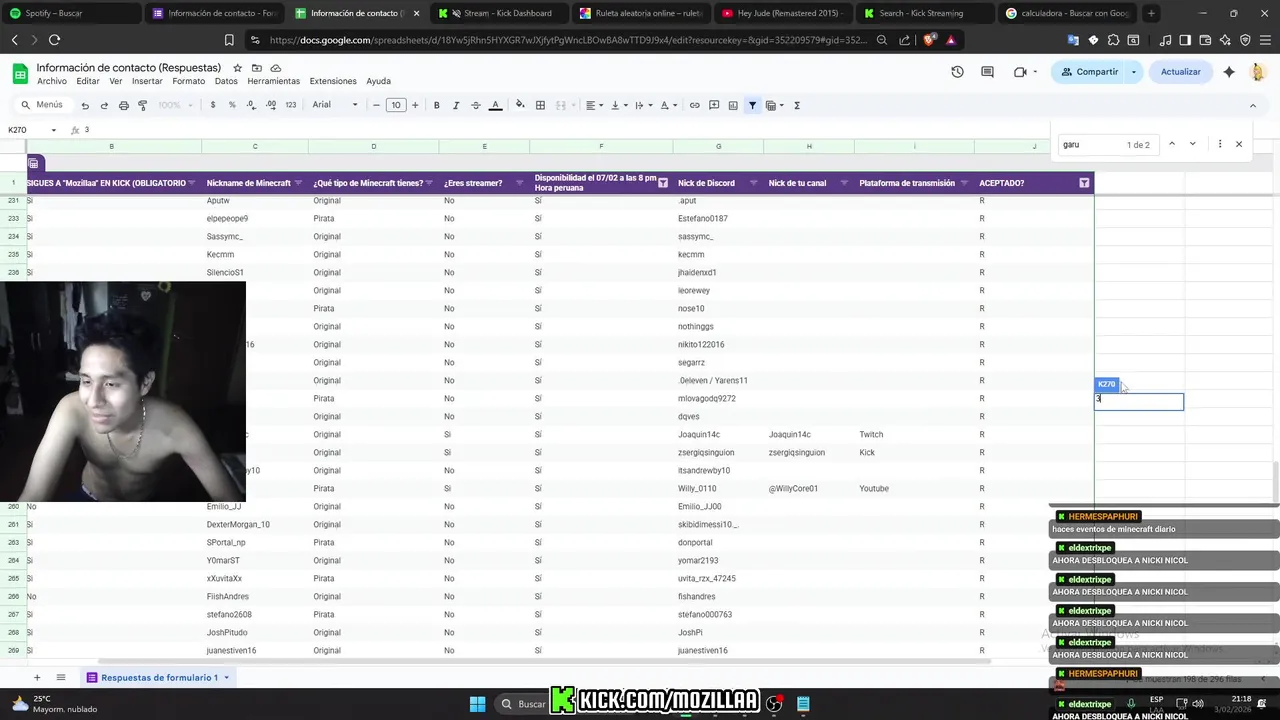The image size is (1280, 720).
Task: Go to previous search match arrow
Action: coord(1172,144)
